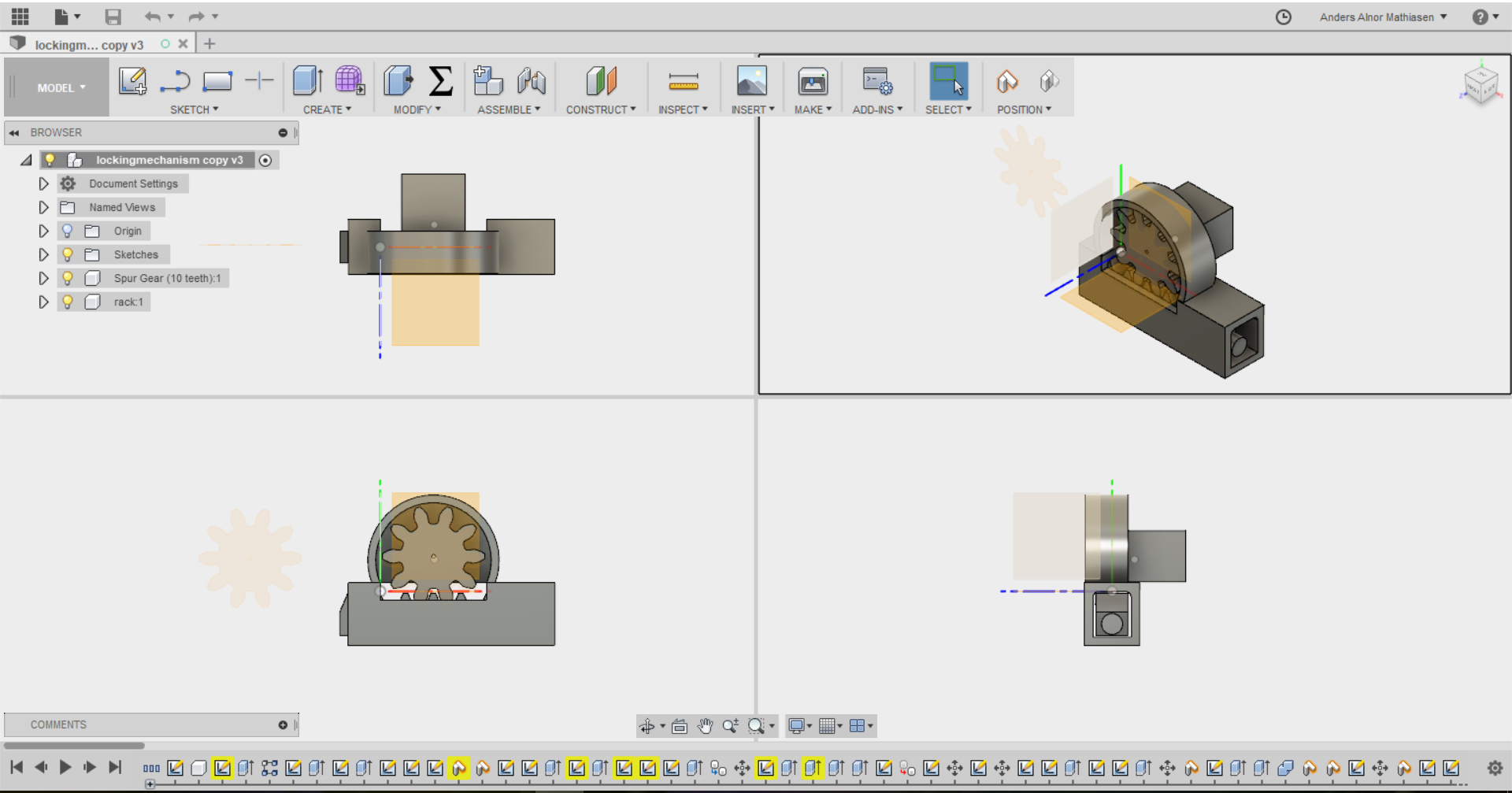Viewport: 1512px width, 793px height.
Task: Open timeline settings gear
Action: pyautogui.click(x=1495, y=768)
